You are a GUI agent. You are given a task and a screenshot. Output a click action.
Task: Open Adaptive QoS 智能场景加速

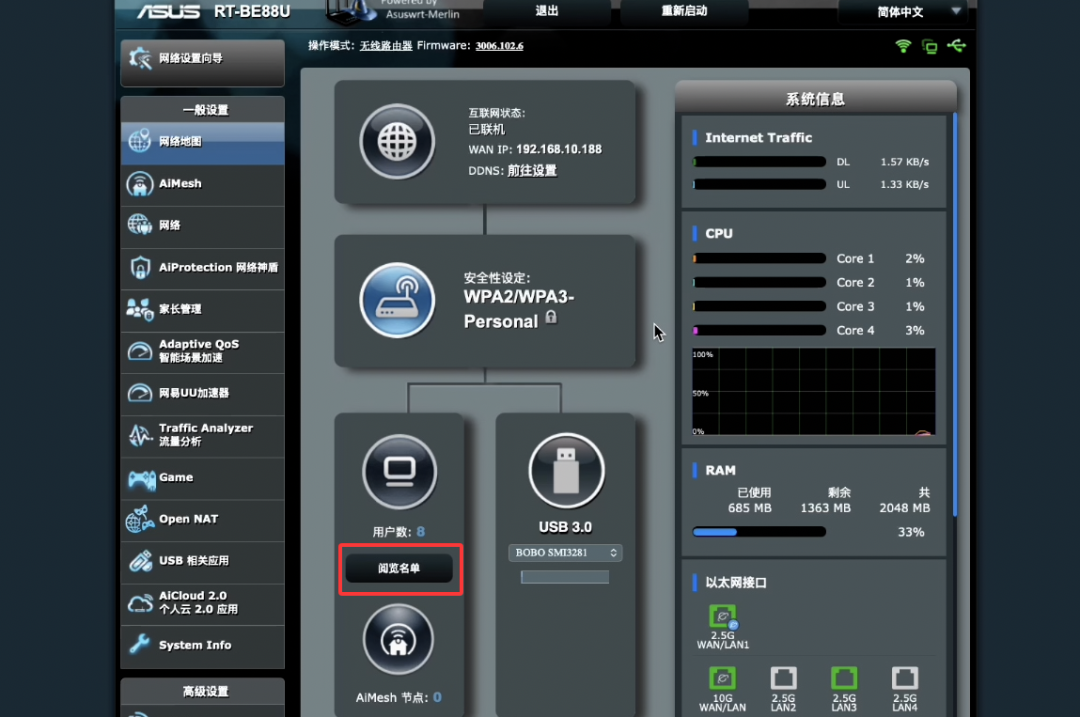tap(202, 352)
